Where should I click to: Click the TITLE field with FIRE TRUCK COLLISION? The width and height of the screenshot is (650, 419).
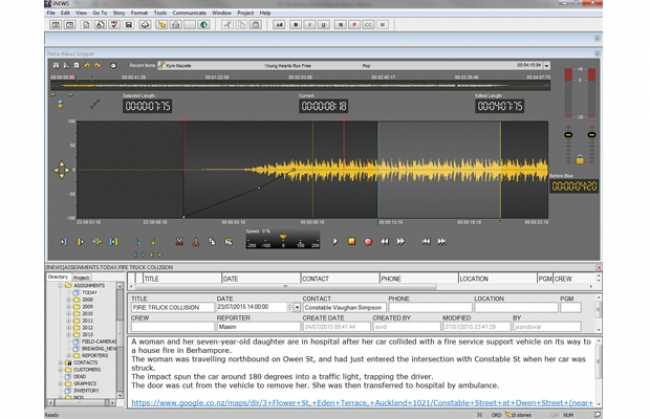(x=172, y=308)
